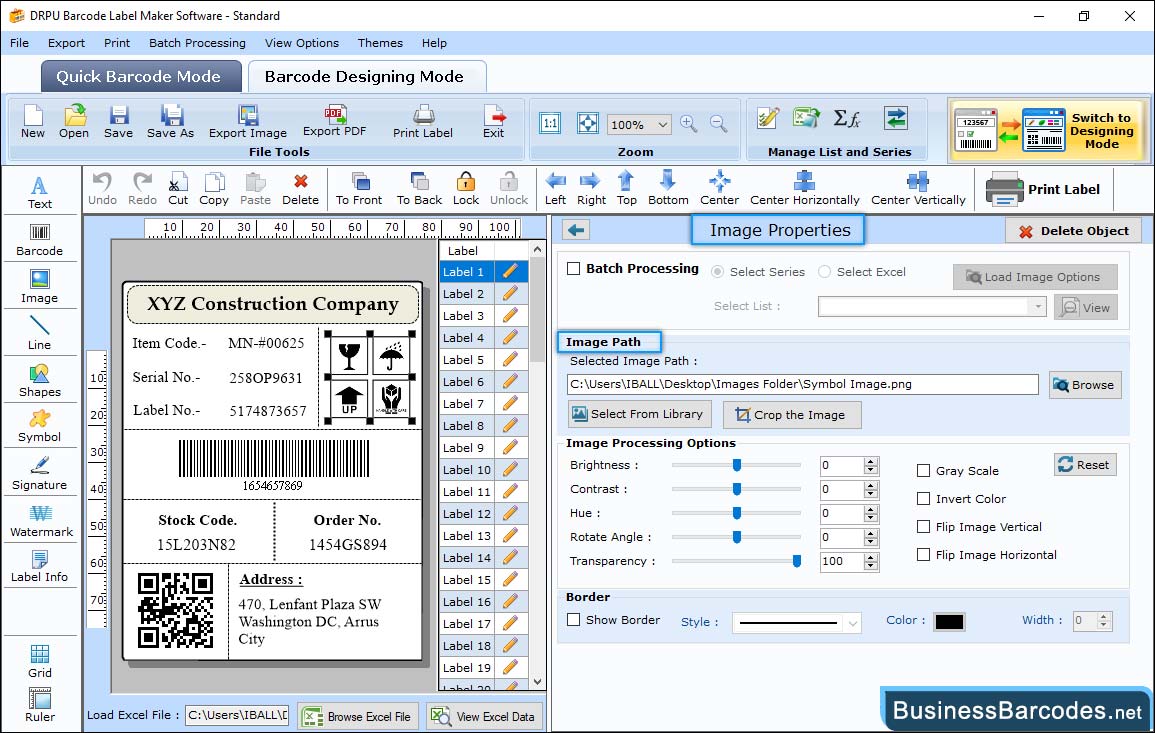Click the Brightness slider handle
Image resolution: width=1155 pixels, height=733 pixels.
(x=737, y=465)
